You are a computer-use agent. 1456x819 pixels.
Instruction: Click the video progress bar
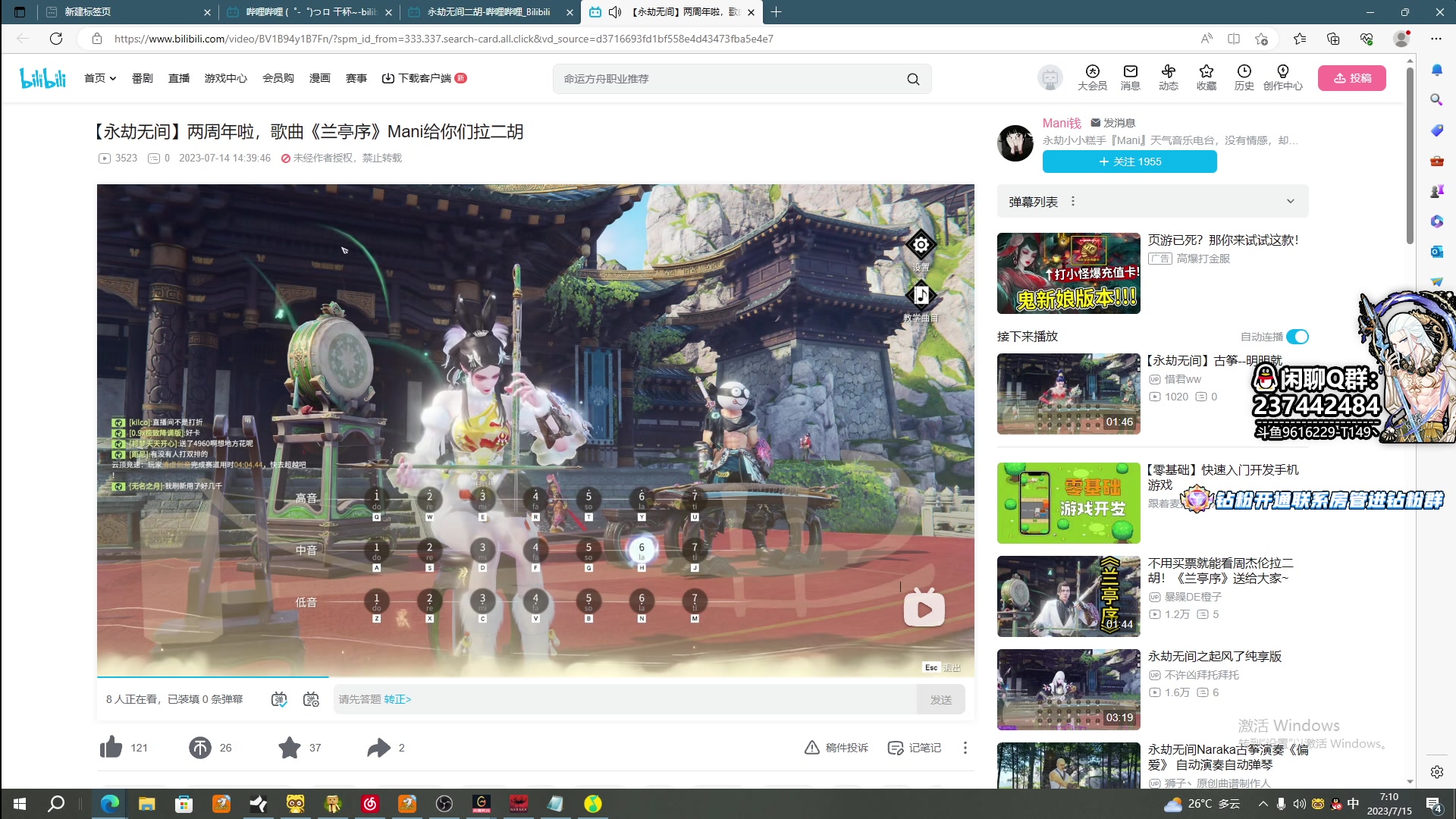click(x=535, y=676)
